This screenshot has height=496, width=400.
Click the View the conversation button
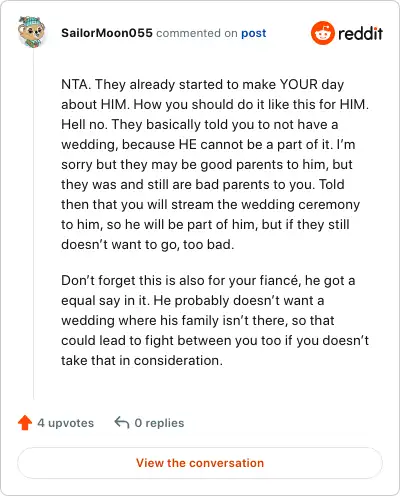(x=200, y=463)
